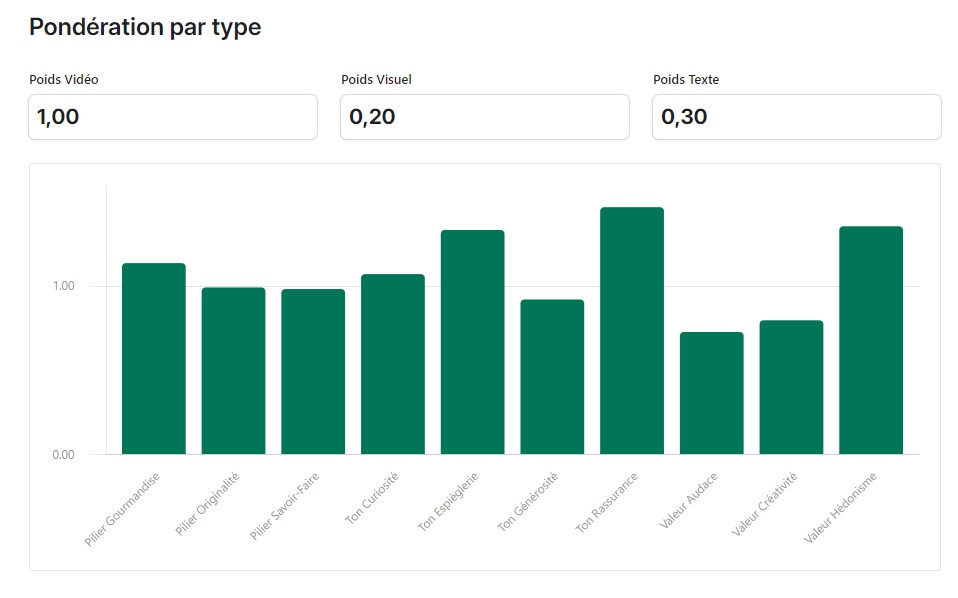Click the Pilier Gourmandise bar in chart
The width and height of the screenshot is (958, 598).
154,358
